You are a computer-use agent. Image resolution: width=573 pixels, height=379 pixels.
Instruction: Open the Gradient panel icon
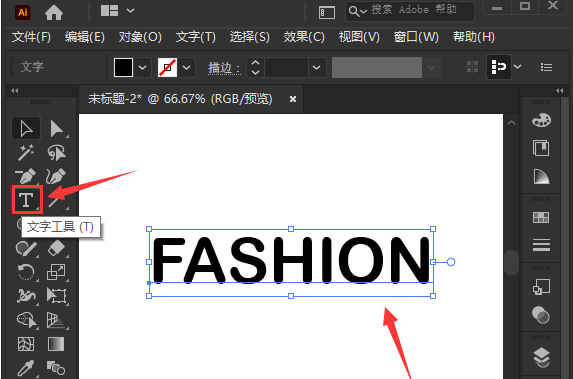(x=541, y=177)
